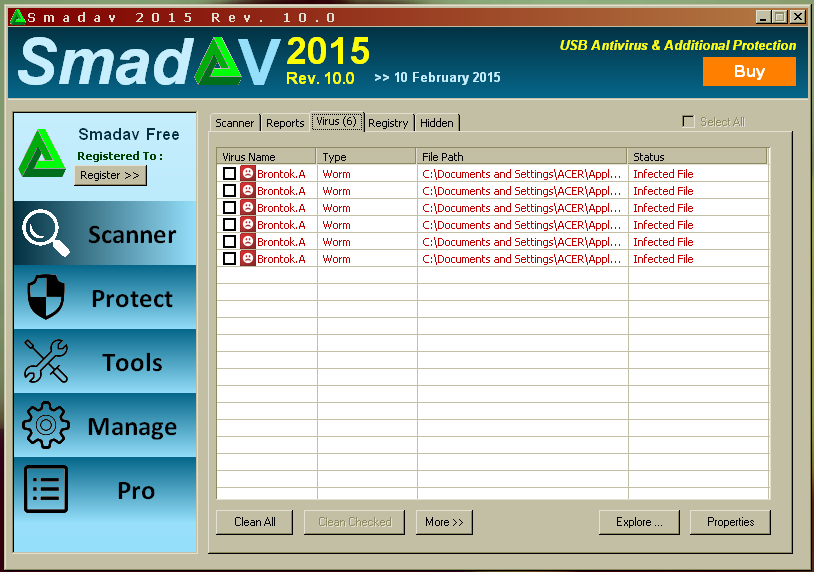Sort by the Type column header
Viewport: 814px width, 572px height.
pos(367,157)
